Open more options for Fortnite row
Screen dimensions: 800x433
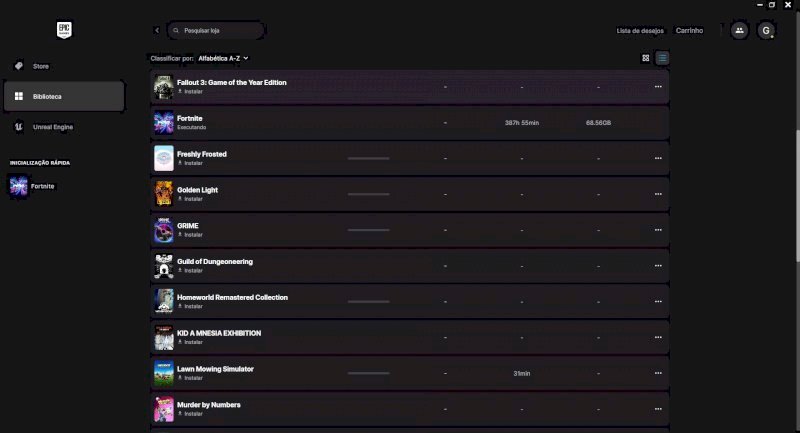coord(658,123)
